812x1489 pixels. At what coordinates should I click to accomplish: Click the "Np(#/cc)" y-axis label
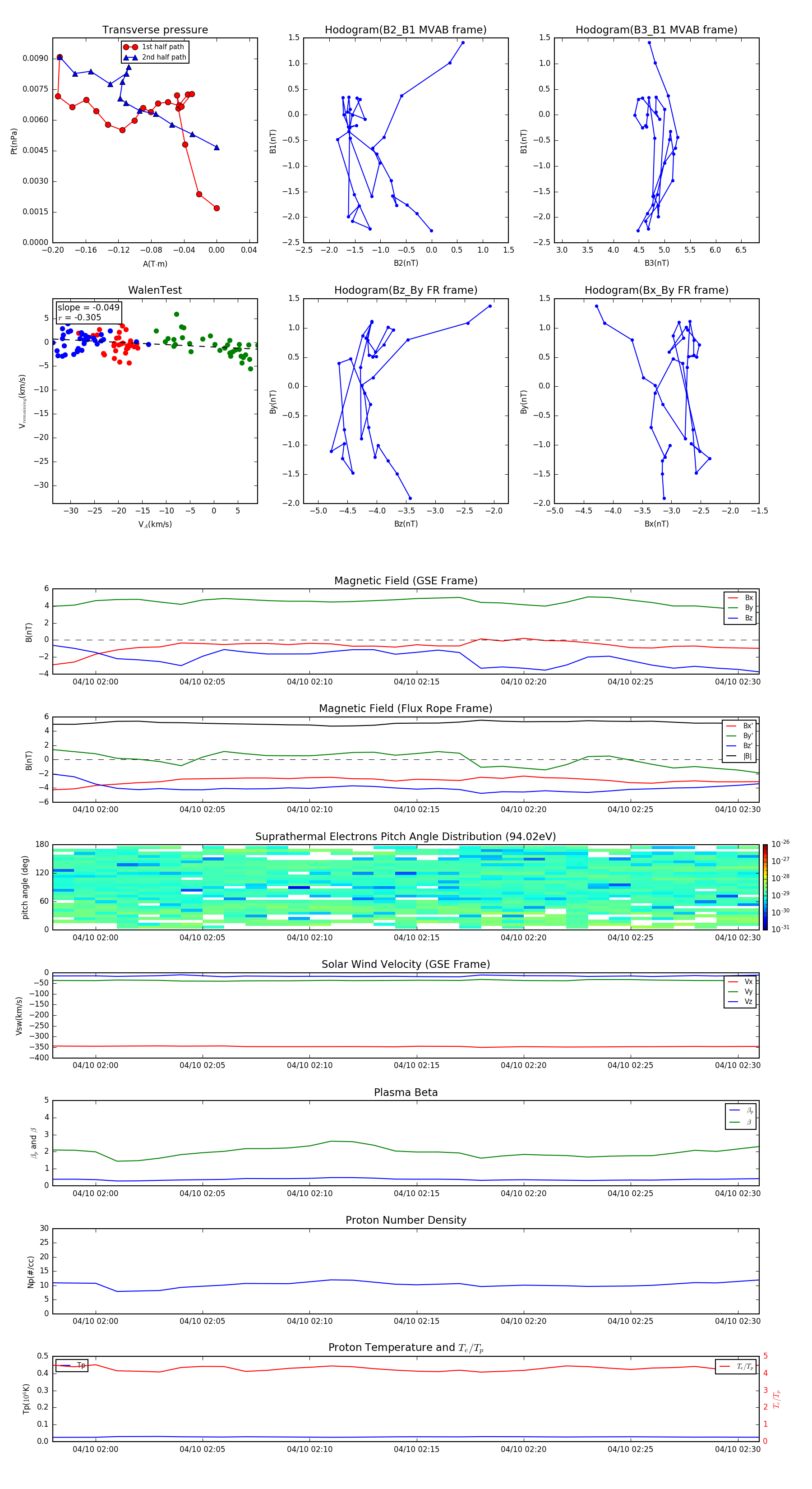click(x=31, y=1272)
